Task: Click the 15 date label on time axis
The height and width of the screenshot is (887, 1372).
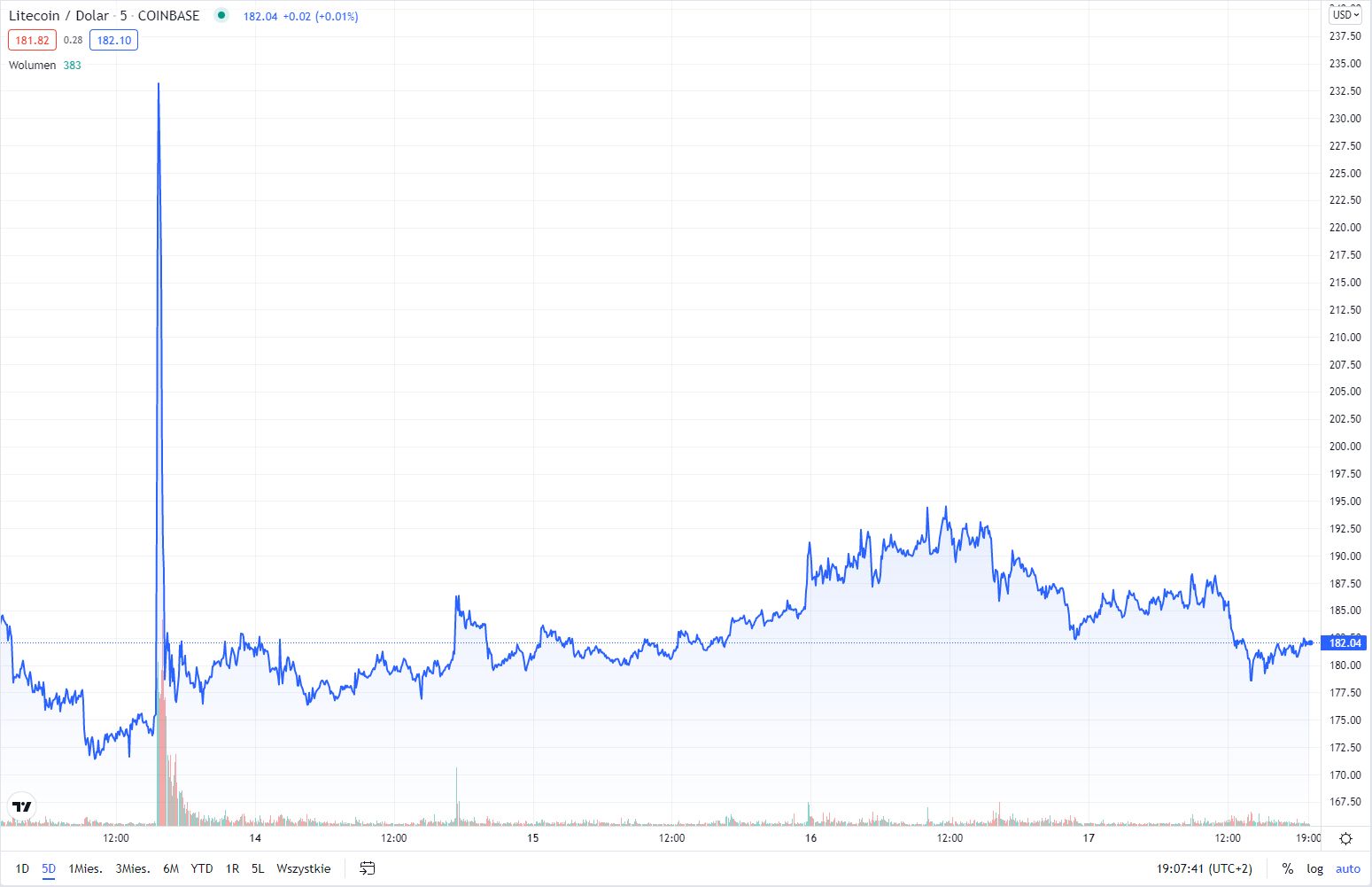Action: (532, 838)
